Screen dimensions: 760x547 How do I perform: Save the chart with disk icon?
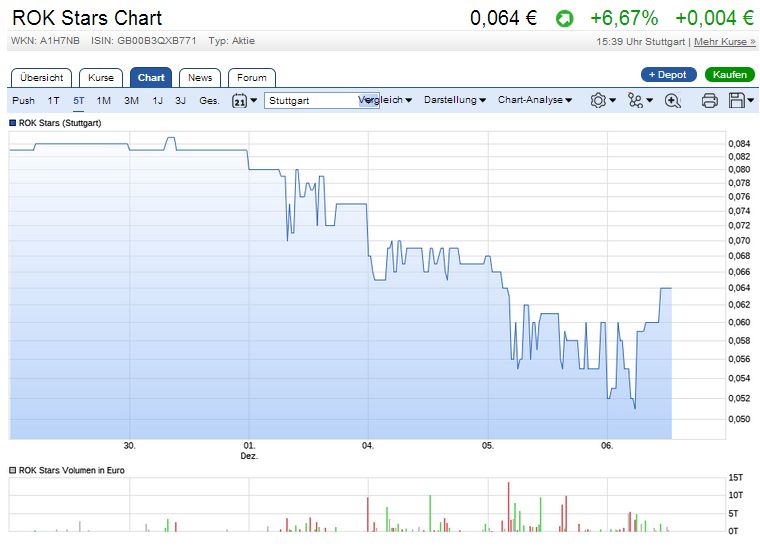[737, 100]
